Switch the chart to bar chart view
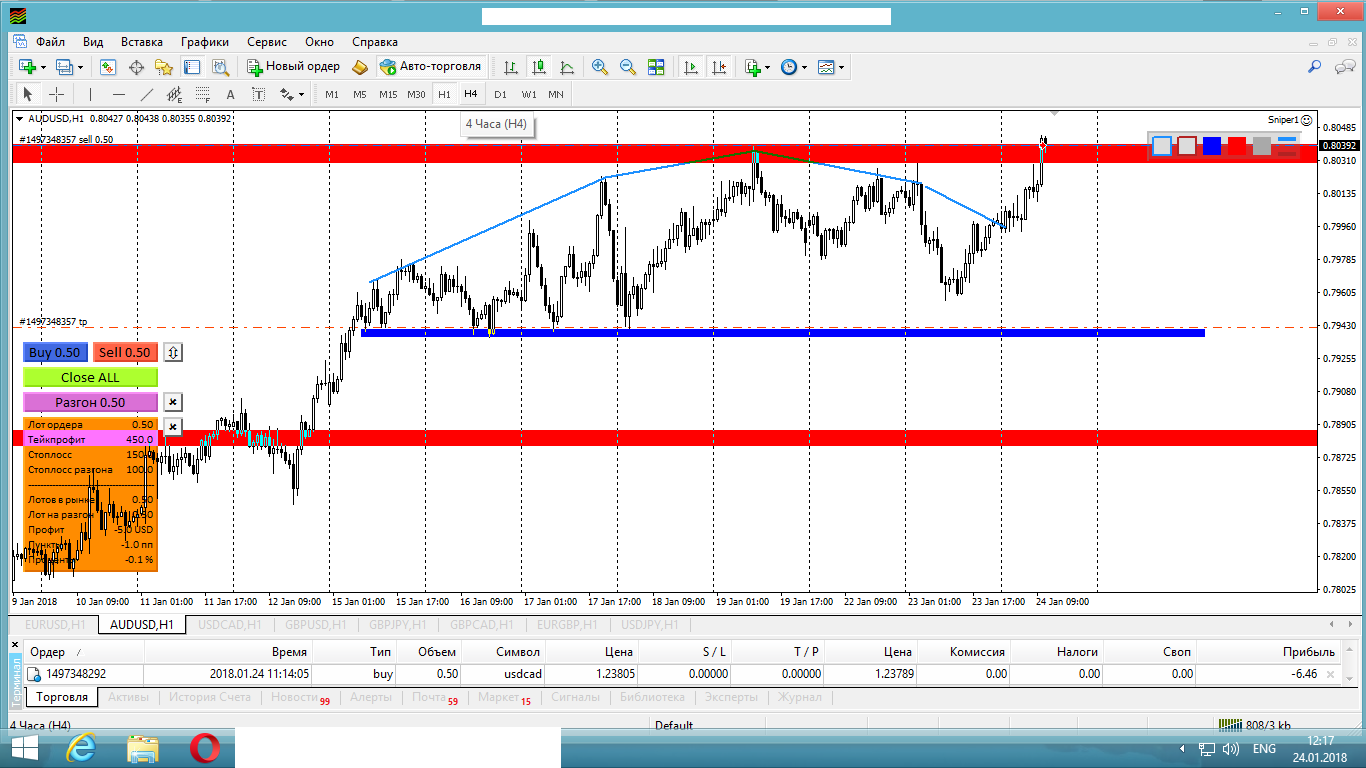The height and width of the screenshot is (768, 1366). coord(511,67)
